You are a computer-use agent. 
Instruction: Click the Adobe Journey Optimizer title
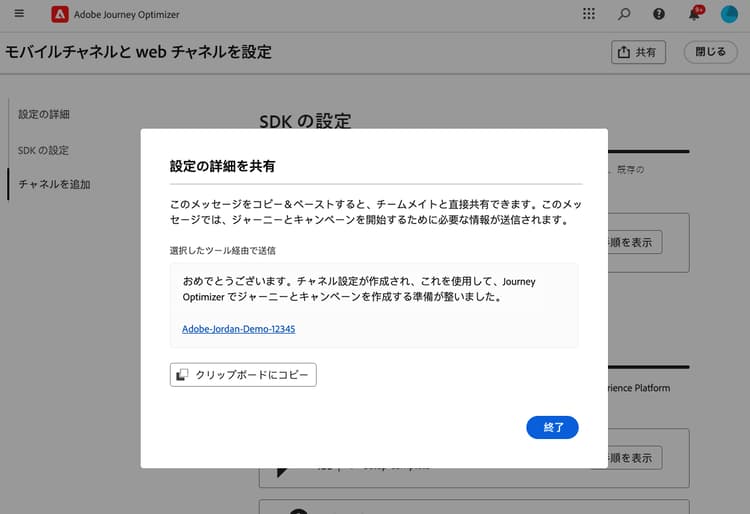(126, 15)
